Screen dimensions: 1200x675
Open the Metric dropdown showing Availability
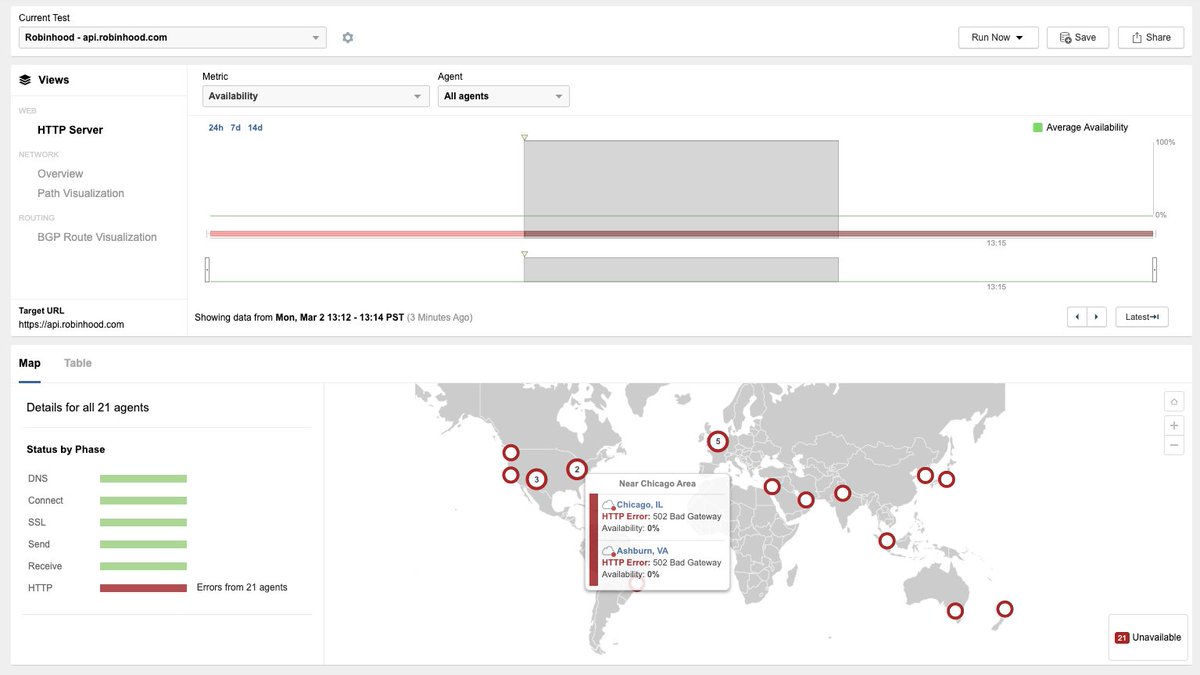316,96
